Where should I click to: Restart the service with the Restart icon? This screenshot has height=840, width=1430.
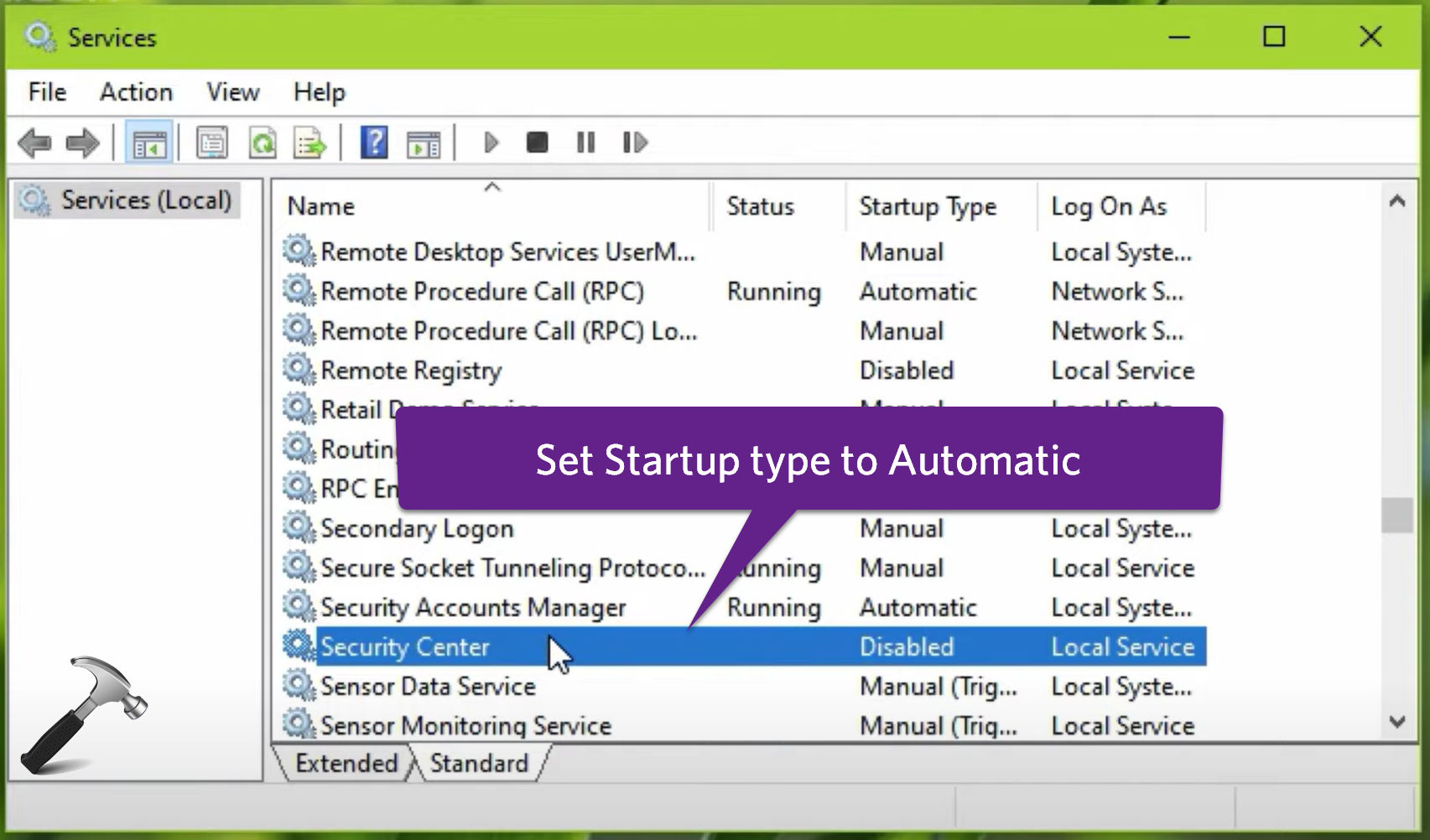point(635,143)
